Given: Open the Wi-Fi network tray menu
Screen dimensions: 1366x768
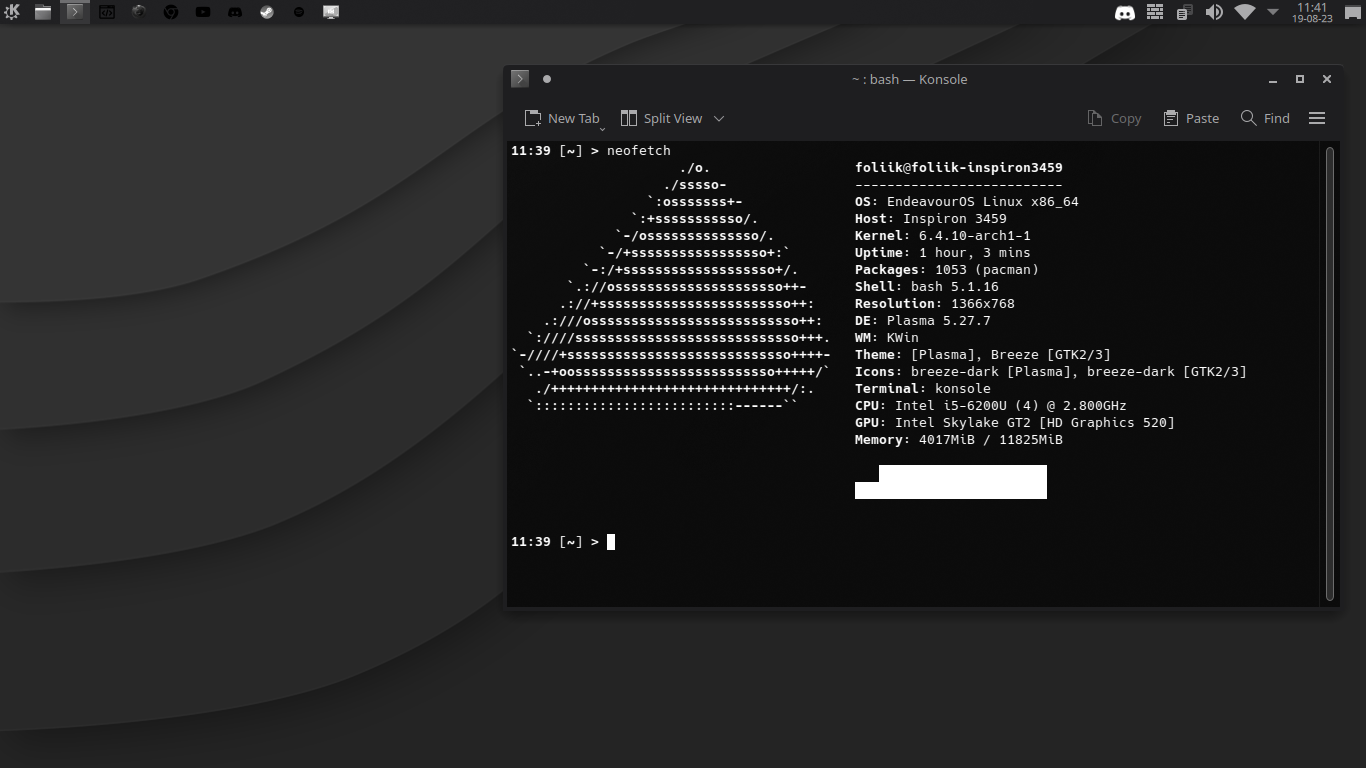Looking at the screenshot, I should [1244, 12].
